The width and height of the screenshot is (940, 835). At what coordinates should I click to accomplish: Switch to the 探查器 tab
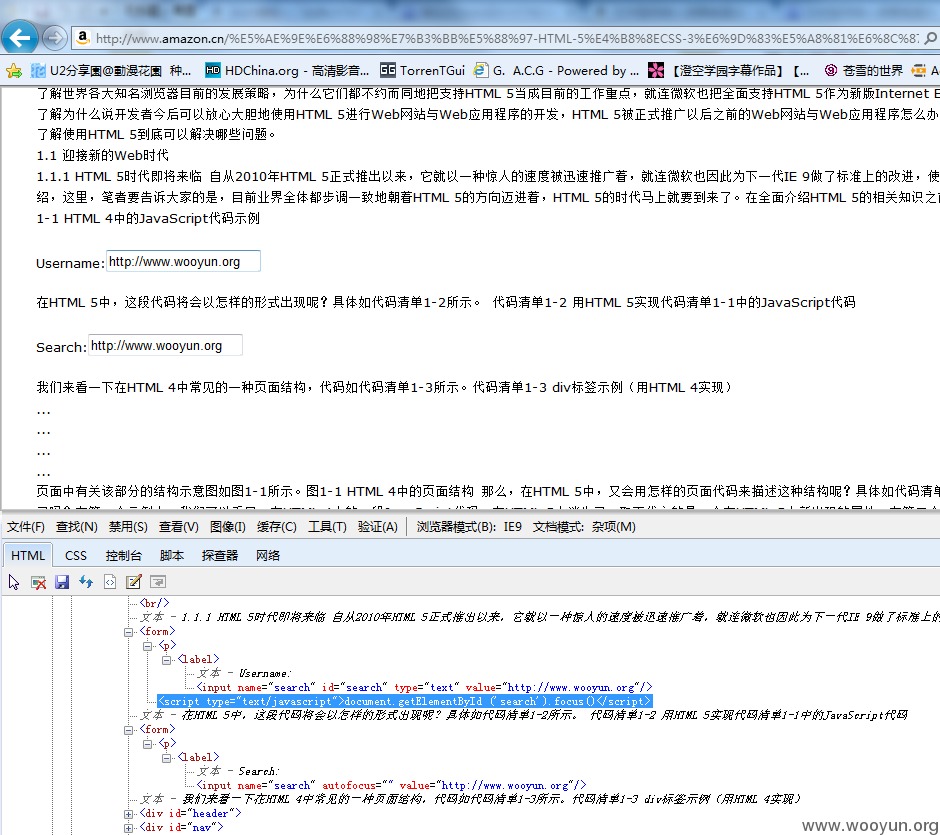coord(219,556)
